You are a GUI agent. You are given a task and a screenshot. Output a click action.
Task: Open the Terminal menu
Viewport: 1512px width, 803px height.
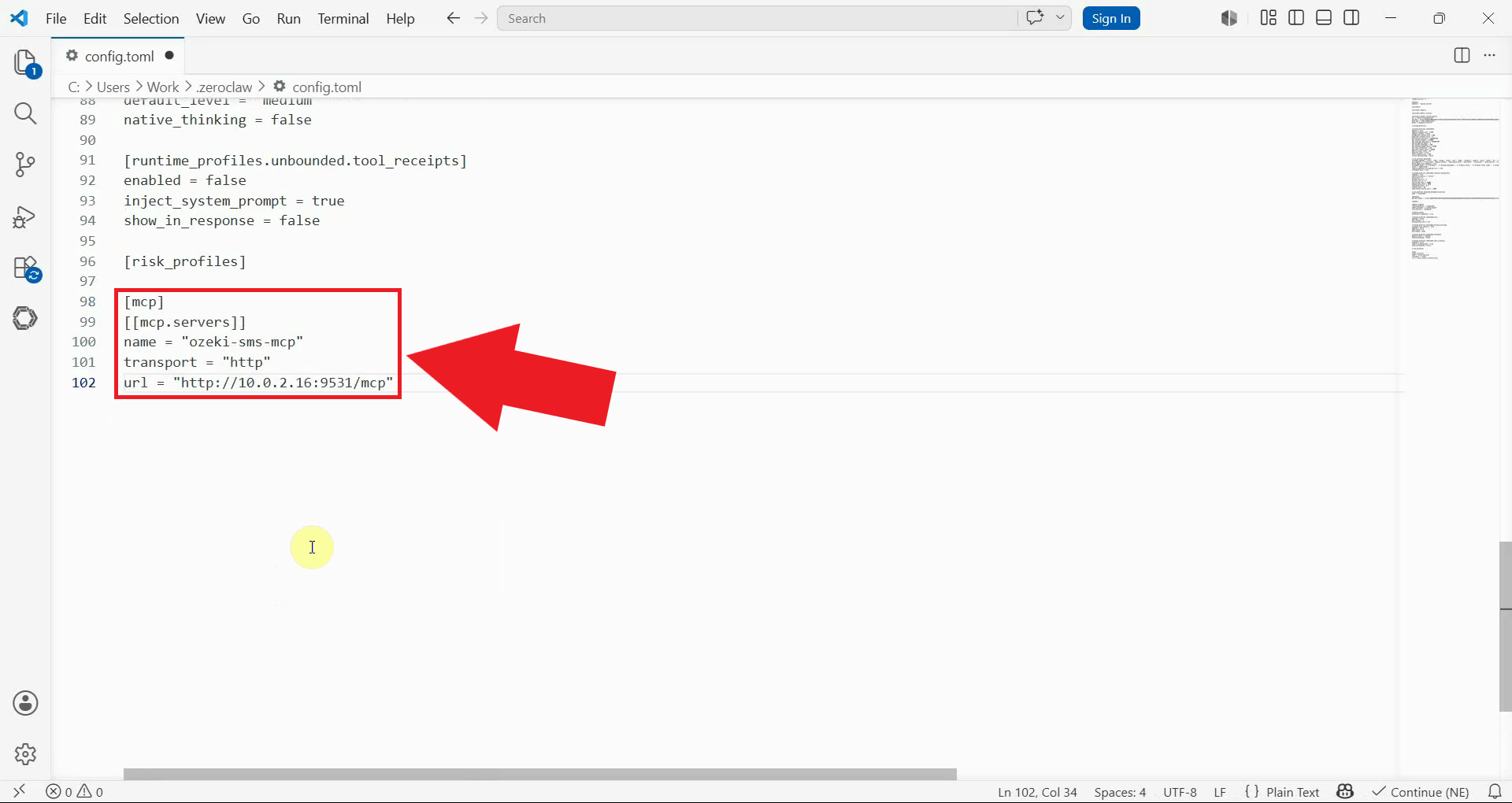[x=343, y=18]
